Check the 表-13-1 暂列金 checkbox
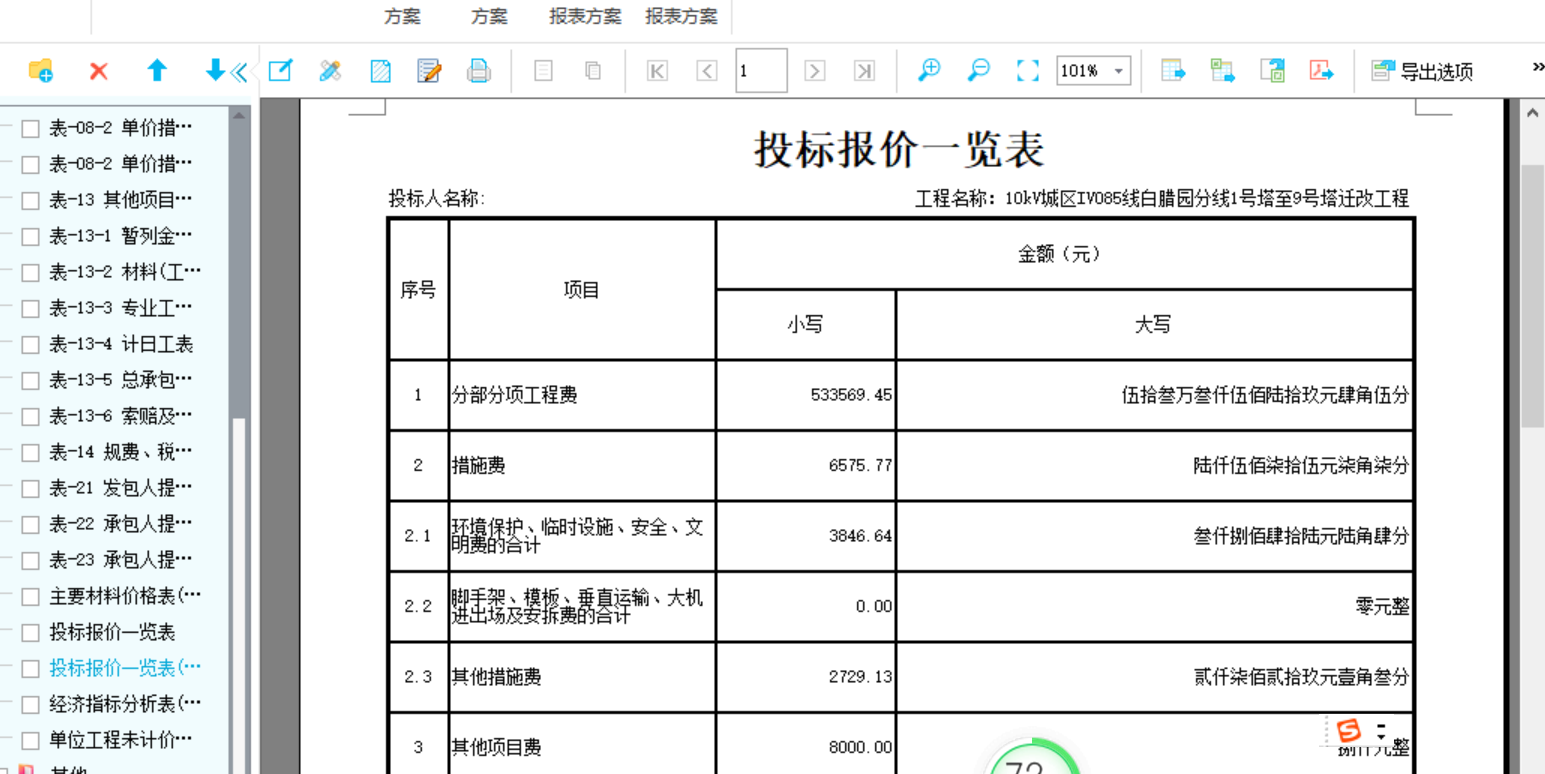 30,236
